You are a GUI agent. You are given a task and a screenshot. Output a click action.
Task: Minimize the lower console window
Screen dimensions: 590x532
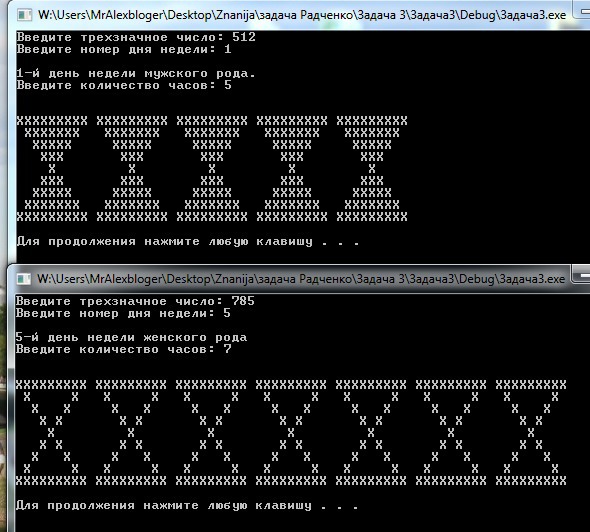tap(581, 274)
